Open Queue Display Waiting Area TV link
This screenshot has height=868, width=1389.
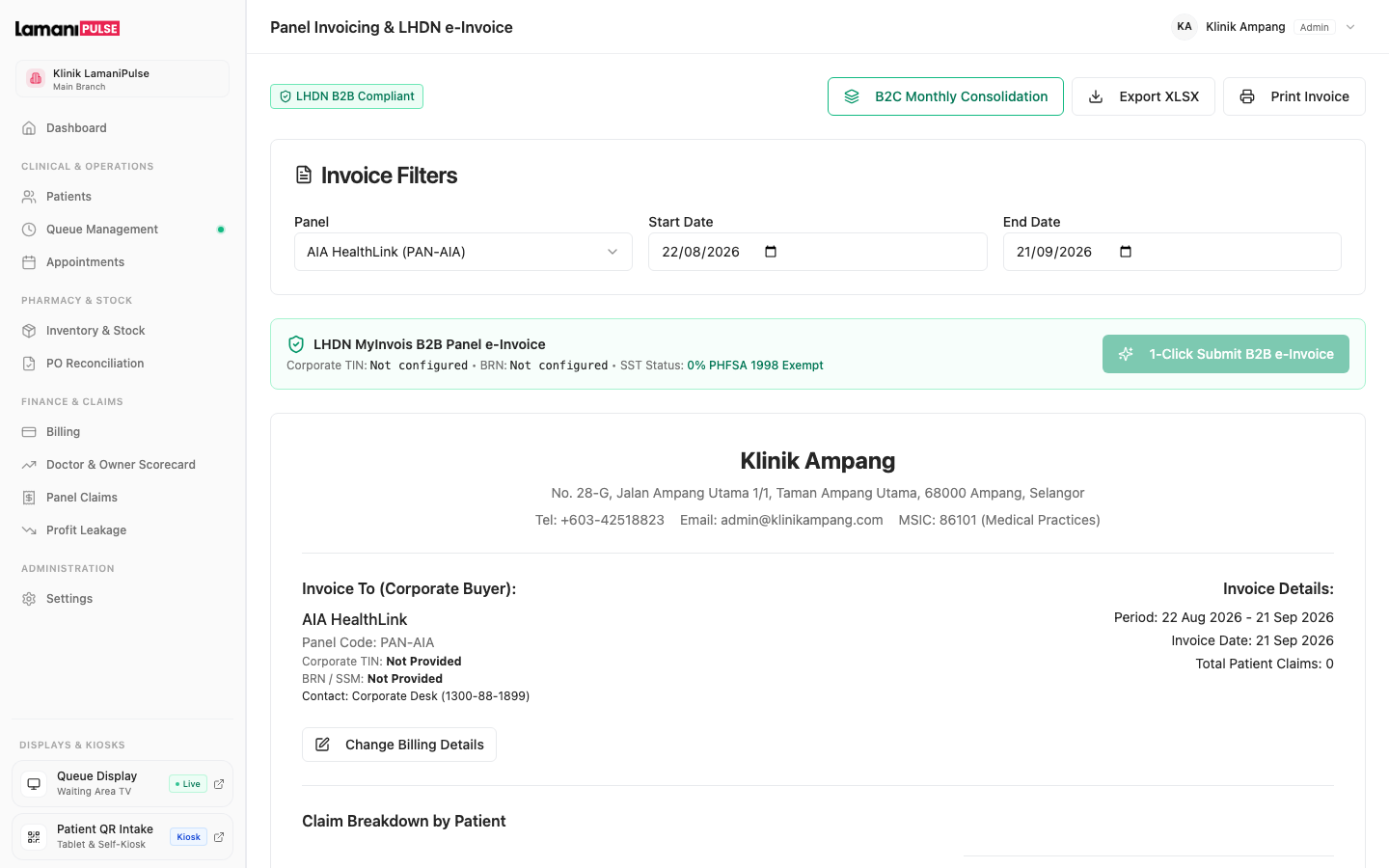pos(123,784)
